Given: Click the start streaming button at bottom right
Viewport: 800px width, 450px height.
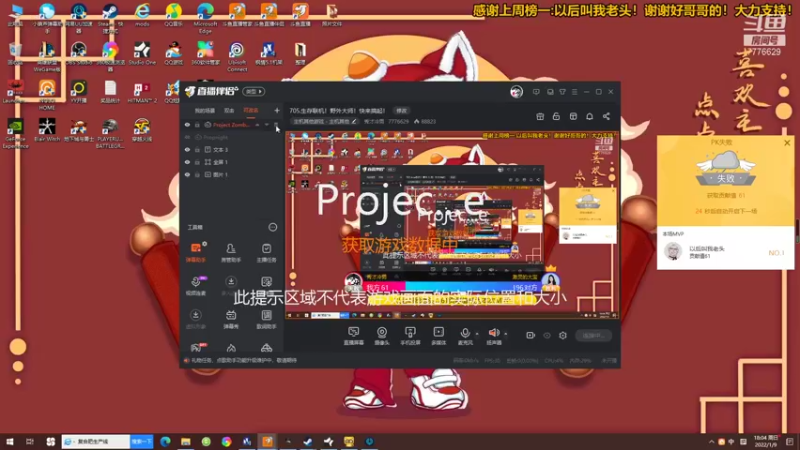Looking at the screenshot, I should 593,336.
